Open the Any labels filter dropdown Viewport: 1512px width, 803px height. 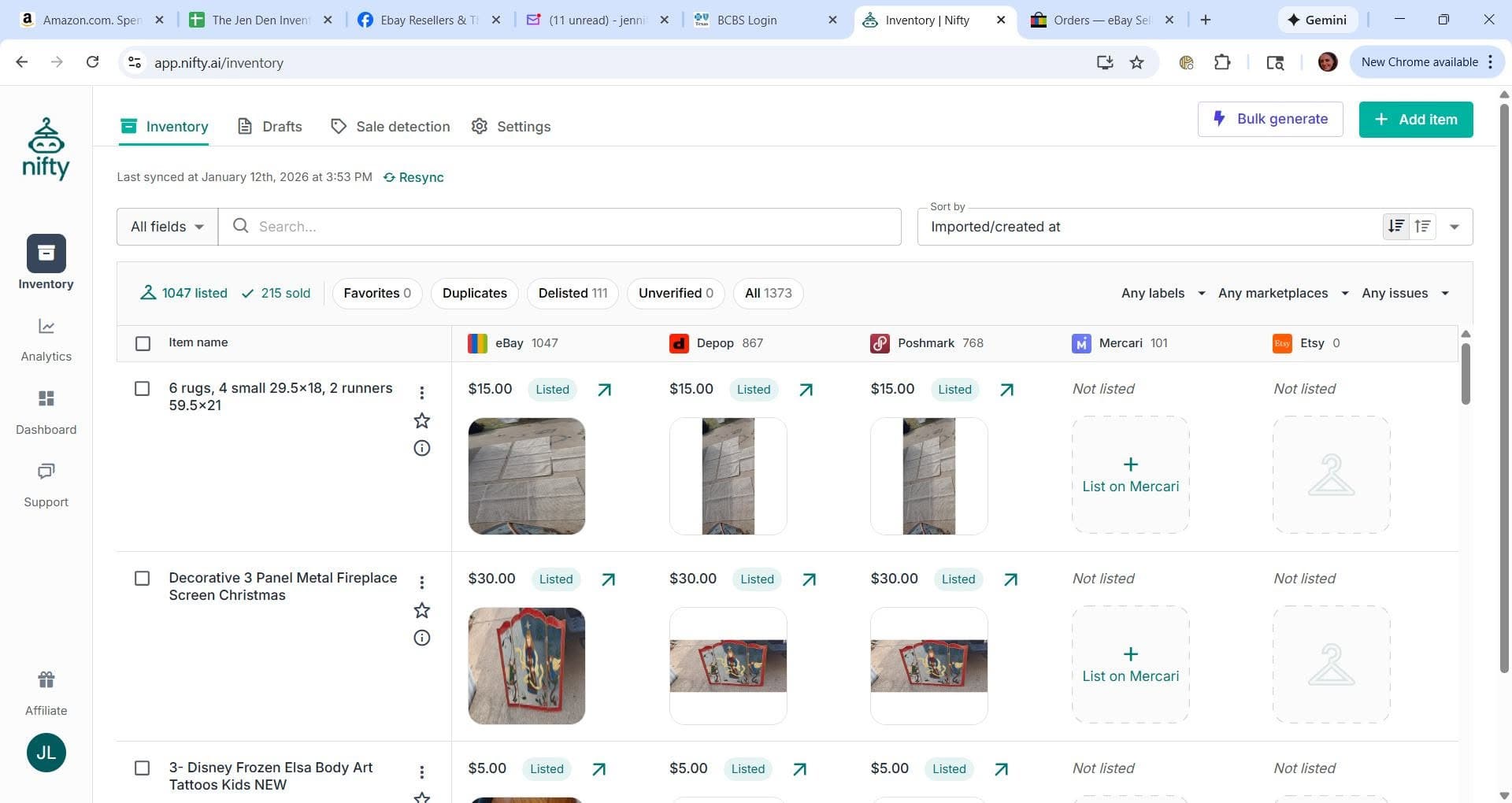(1163, 293)
